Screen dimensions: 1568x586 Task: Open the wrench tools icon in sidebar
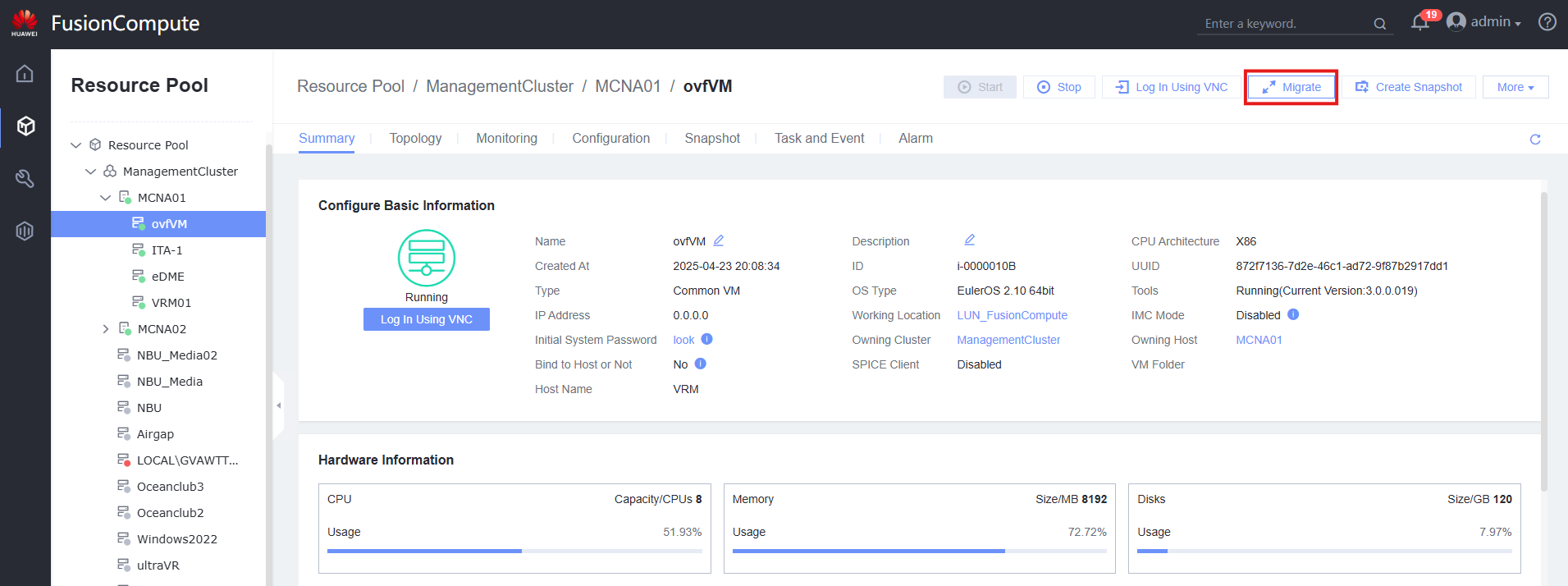point(25,178)
